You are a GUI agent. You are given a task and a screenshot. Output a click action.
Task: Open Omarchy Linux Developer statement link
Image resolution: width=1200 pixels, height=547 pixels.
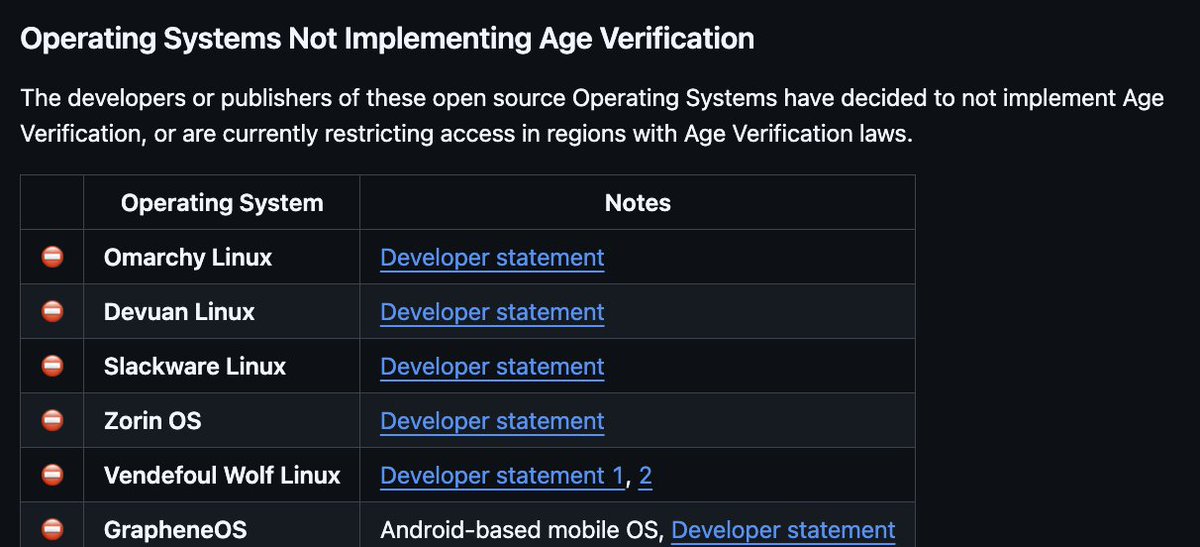point(492,257)
